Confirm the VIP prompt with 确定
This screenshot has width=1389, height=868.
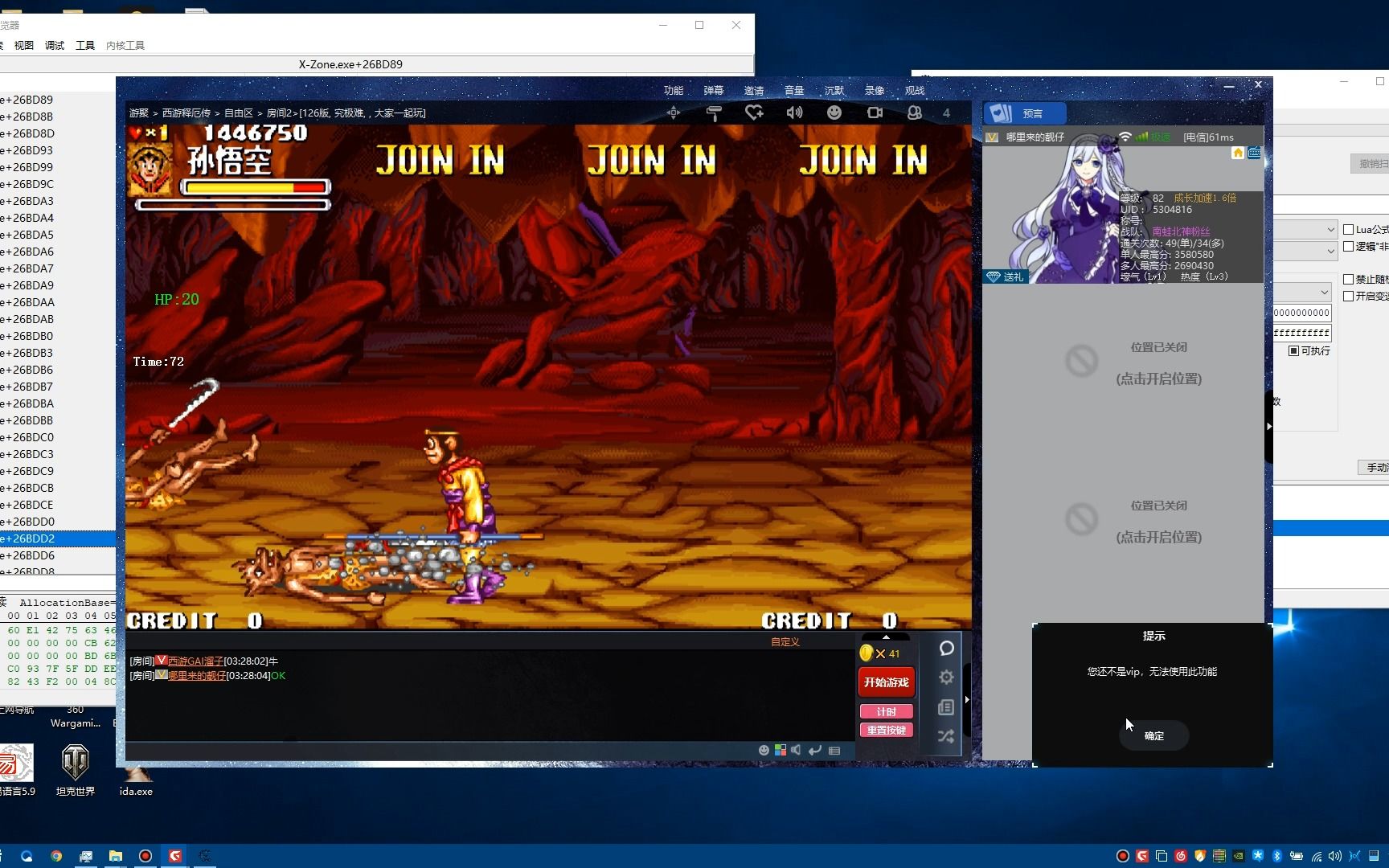[x=1154, y=735]
